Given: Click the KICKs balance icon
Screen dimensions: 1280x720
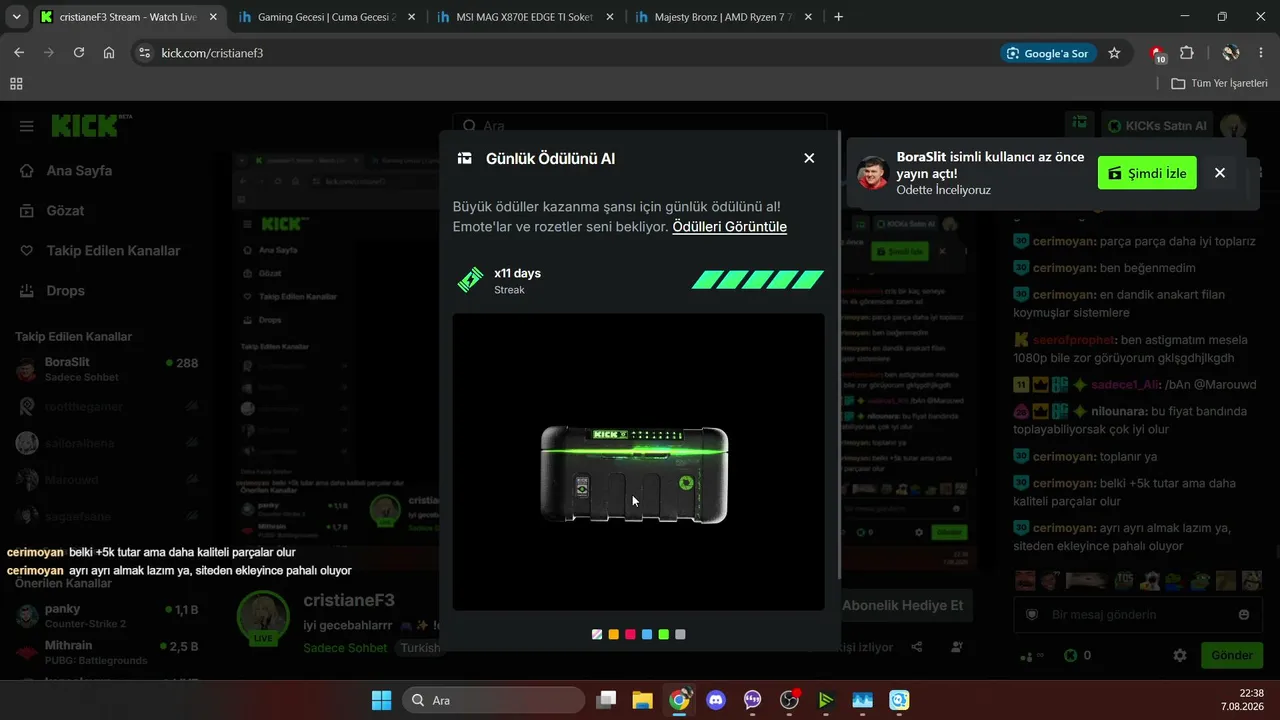Looking at the screenshot, I should (x=1070, y=656).
